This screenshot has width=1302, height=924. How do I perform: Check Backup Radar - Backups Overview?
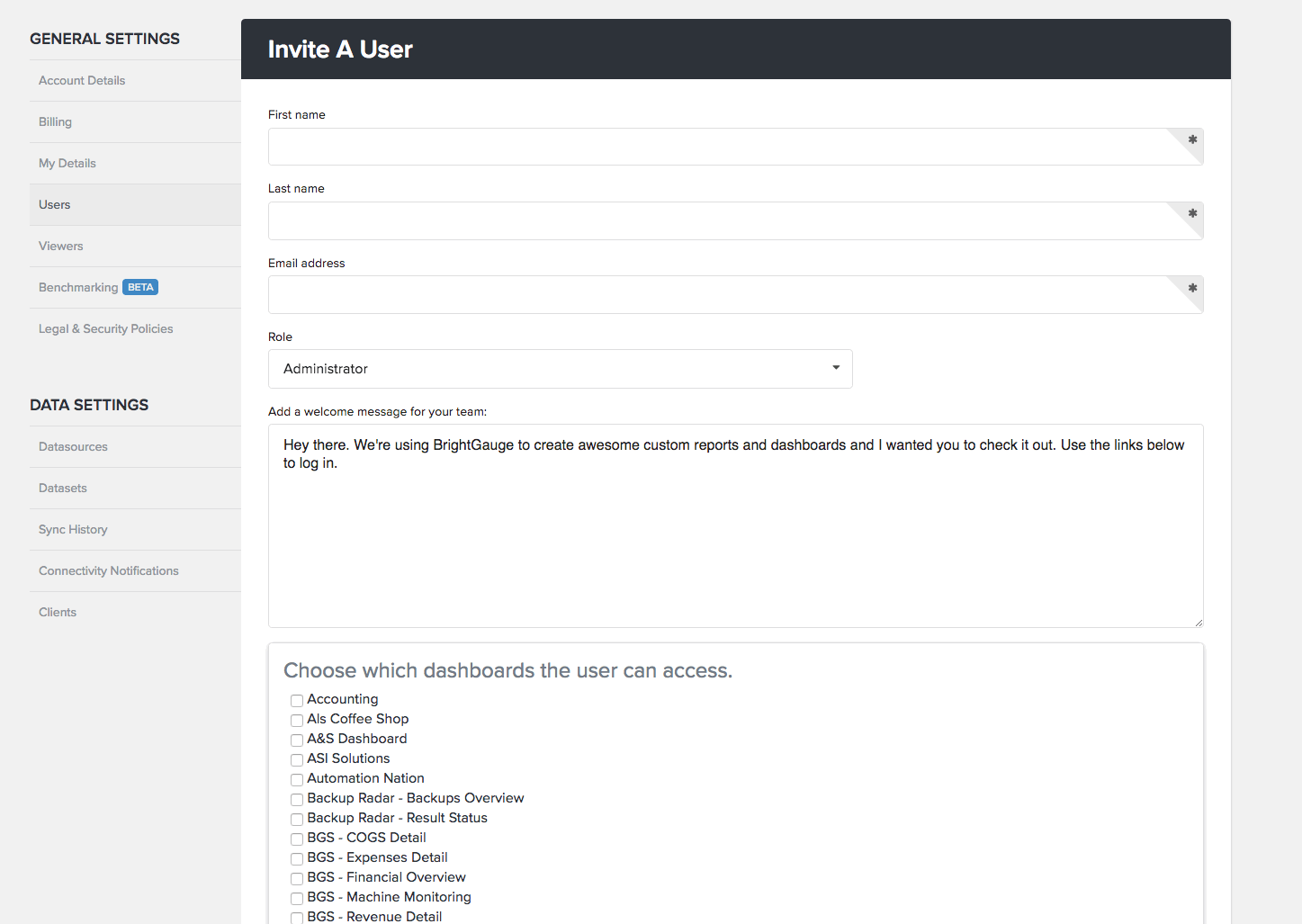(297, 799)
